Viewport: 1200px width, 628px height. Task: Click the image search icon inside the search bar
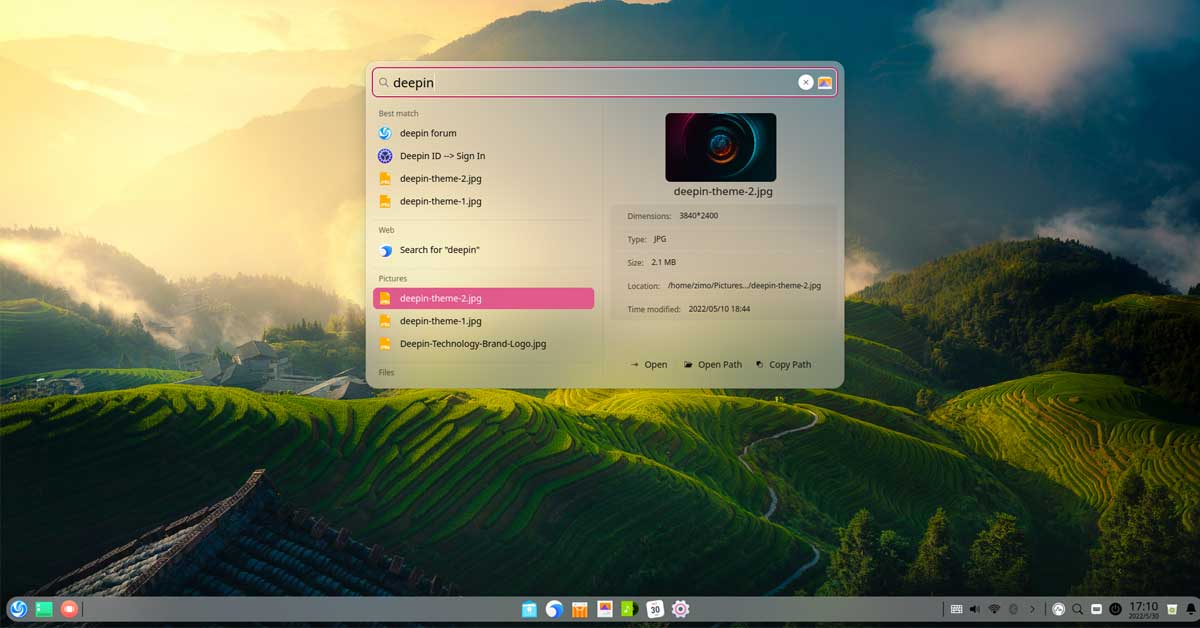[x=823, y=82]
